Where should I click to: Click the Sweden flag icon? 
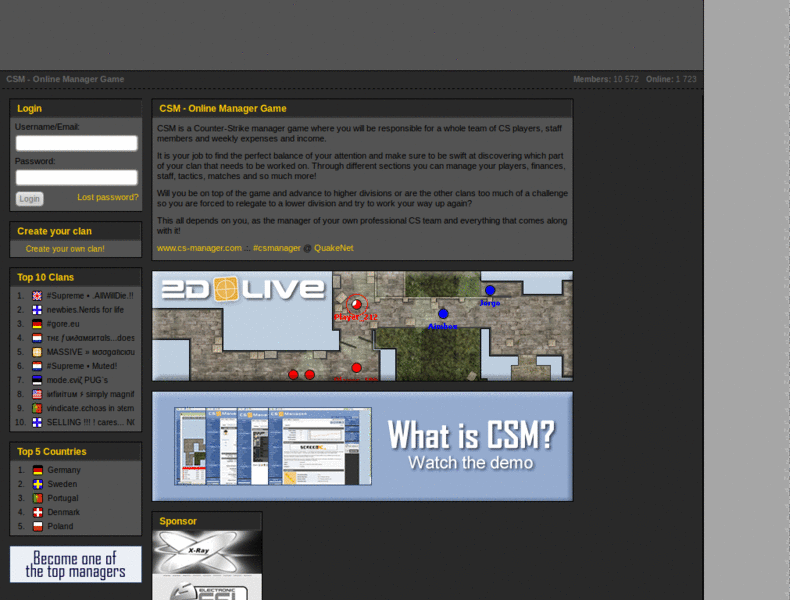[38, 484]
